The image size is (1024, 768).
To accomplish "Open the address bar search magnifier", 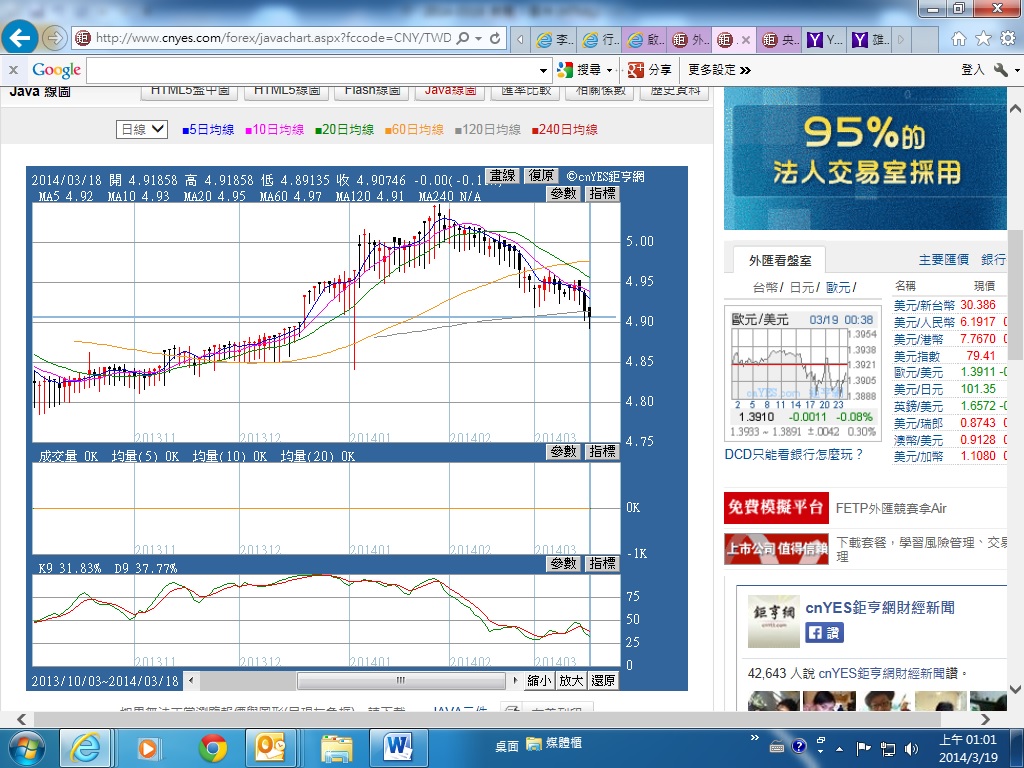I will coord(463,39).
